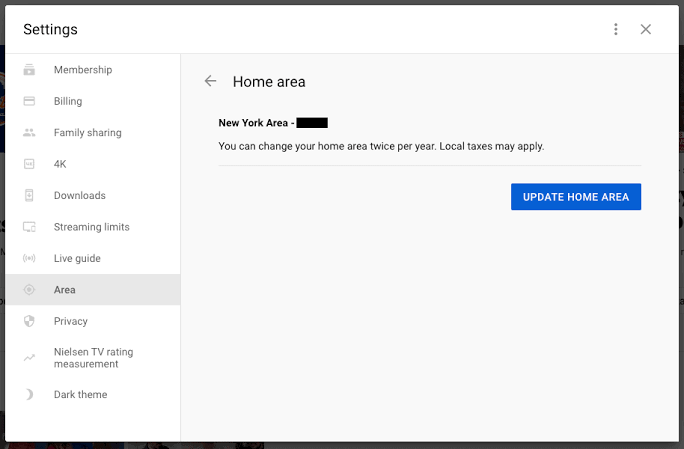This screenshot has height=449, width=684.
Task: Select Dark theme in the sidebar
Action: pyautogui.click(x=93, y=394)
